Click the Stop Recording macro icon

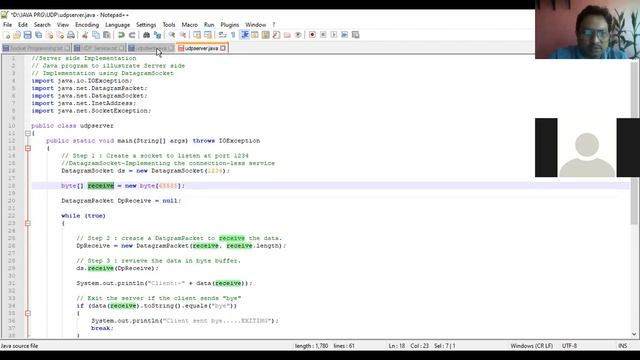point(323,35)
